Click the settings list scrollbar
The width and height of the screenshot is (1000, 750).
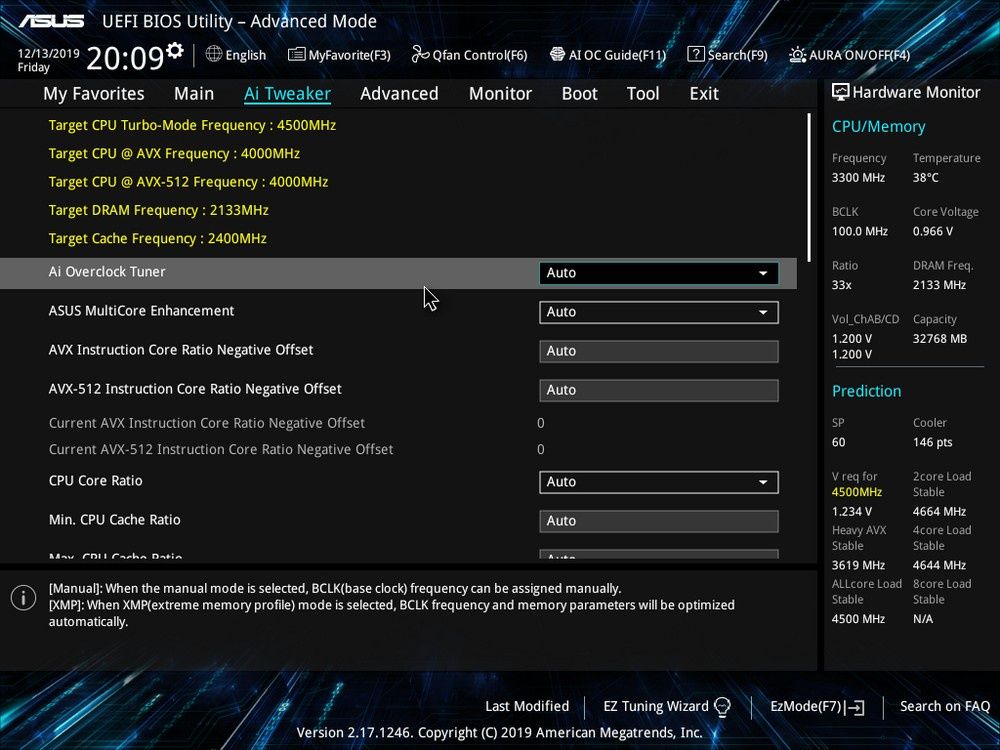(x=809, y=188)
